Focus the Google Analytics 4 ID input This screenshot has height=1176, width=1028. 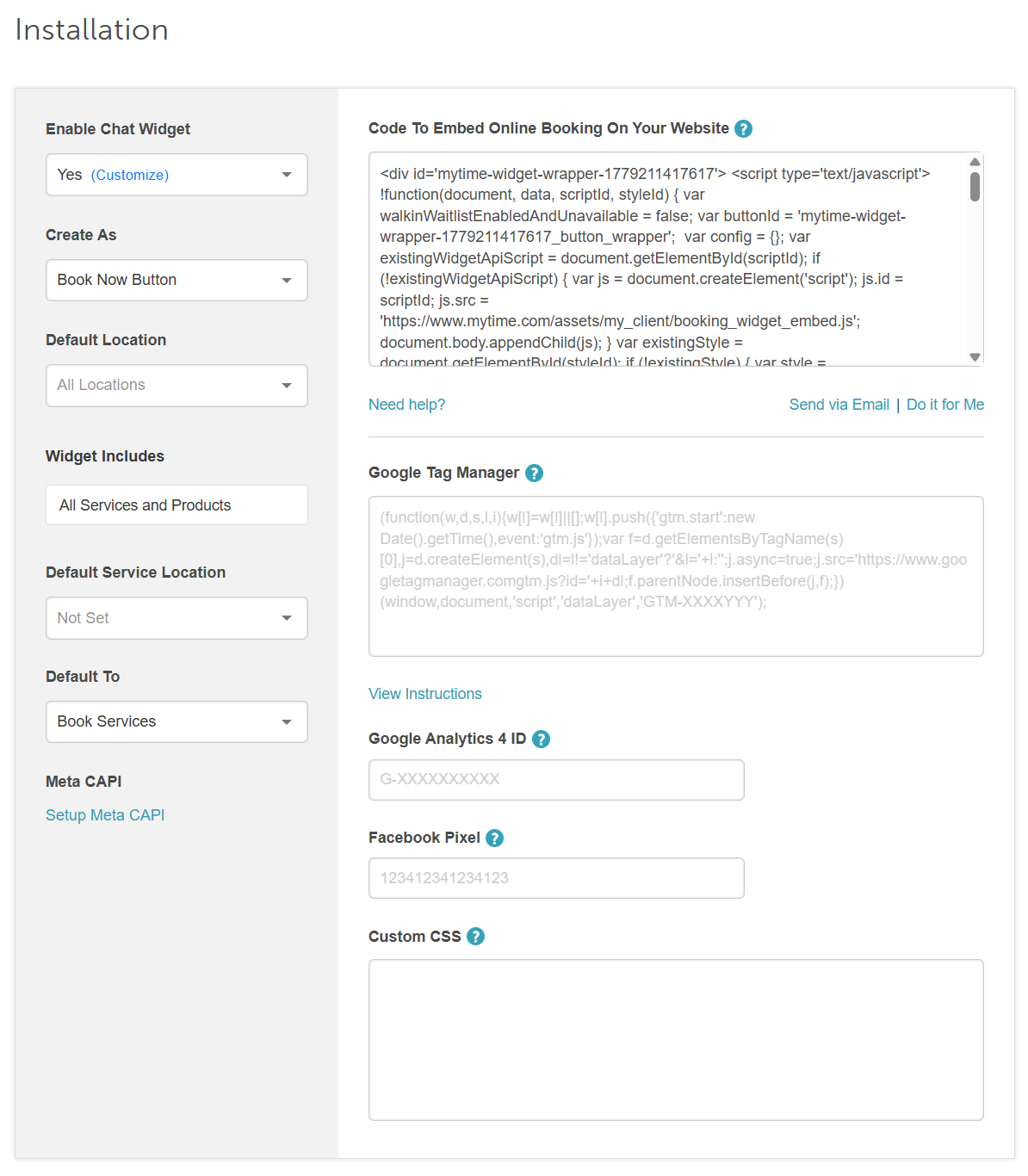click(556, 780)
